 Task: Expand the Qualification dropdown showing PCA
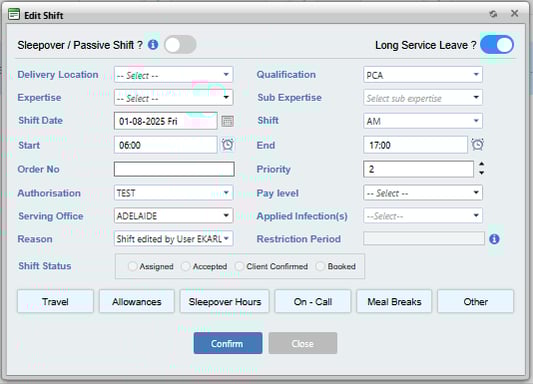423,75
